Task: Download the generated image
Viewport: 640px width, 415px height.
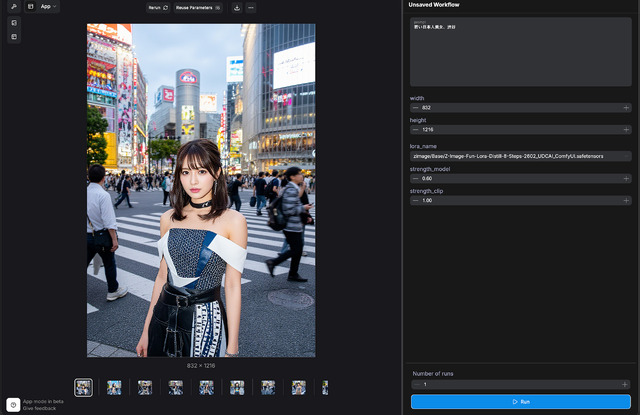Action: click(x=237, y=7)
